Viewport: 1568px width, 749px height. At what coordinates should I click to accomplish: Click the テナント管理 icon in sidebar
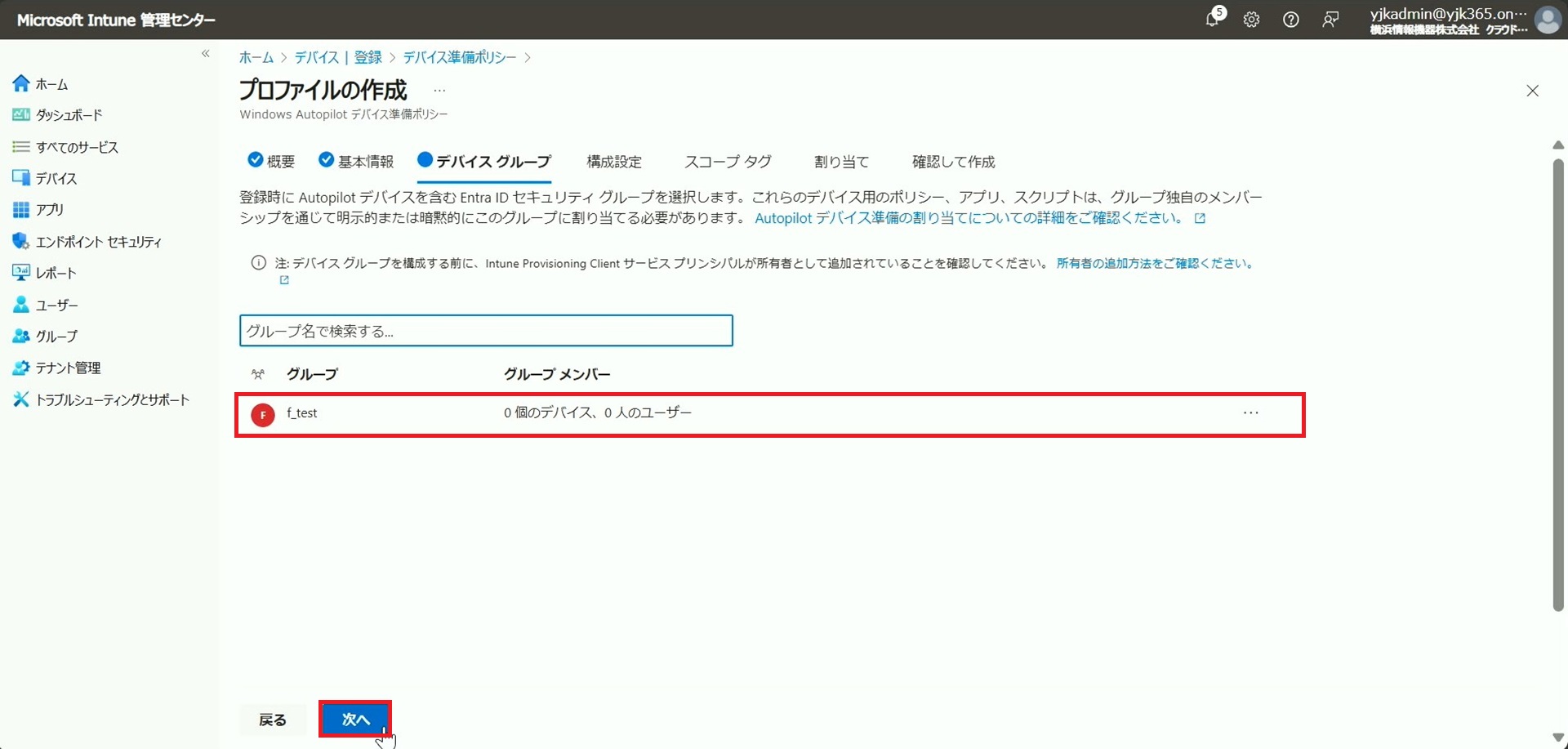click(21, 368)
